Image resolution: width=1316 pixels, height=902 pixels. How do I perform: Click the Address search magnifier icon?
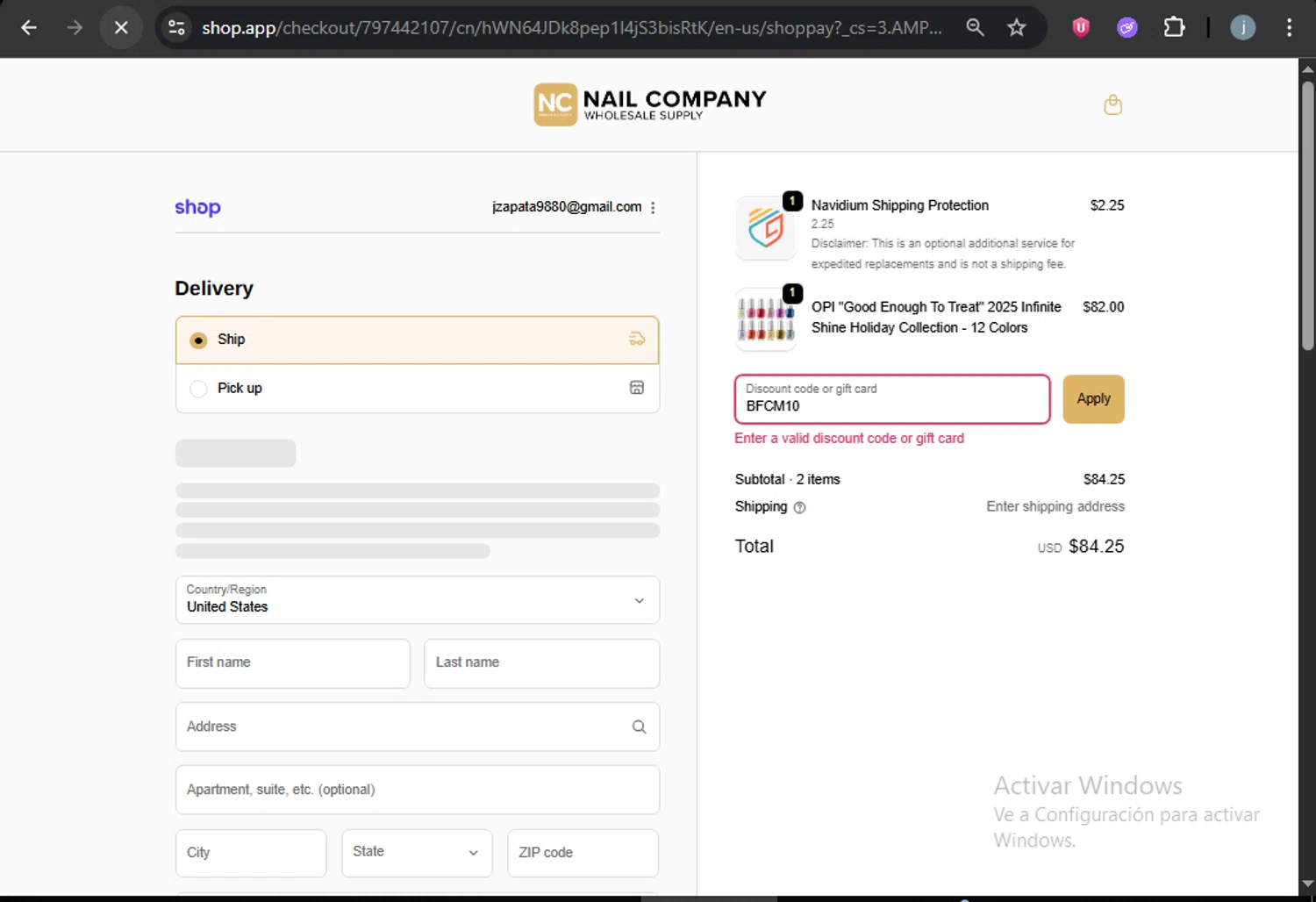[639, 727]
